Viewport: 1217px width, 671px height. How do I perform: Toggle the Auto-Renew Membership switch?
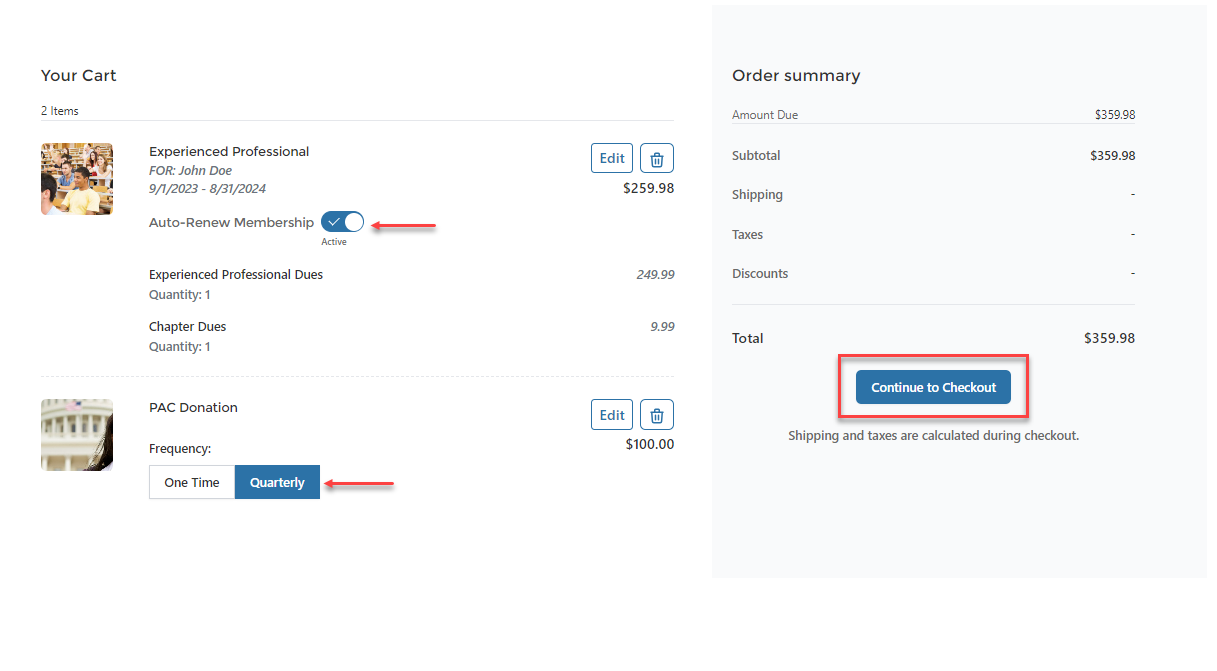342,222
